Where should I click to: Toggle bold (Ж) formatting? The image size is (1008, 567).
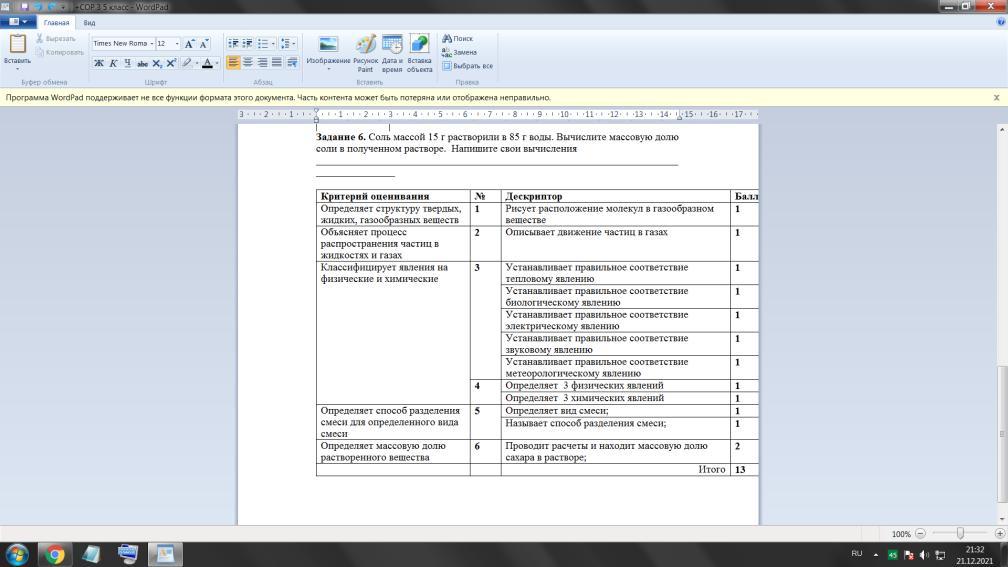pyautogui.click(x=99, y=63)
